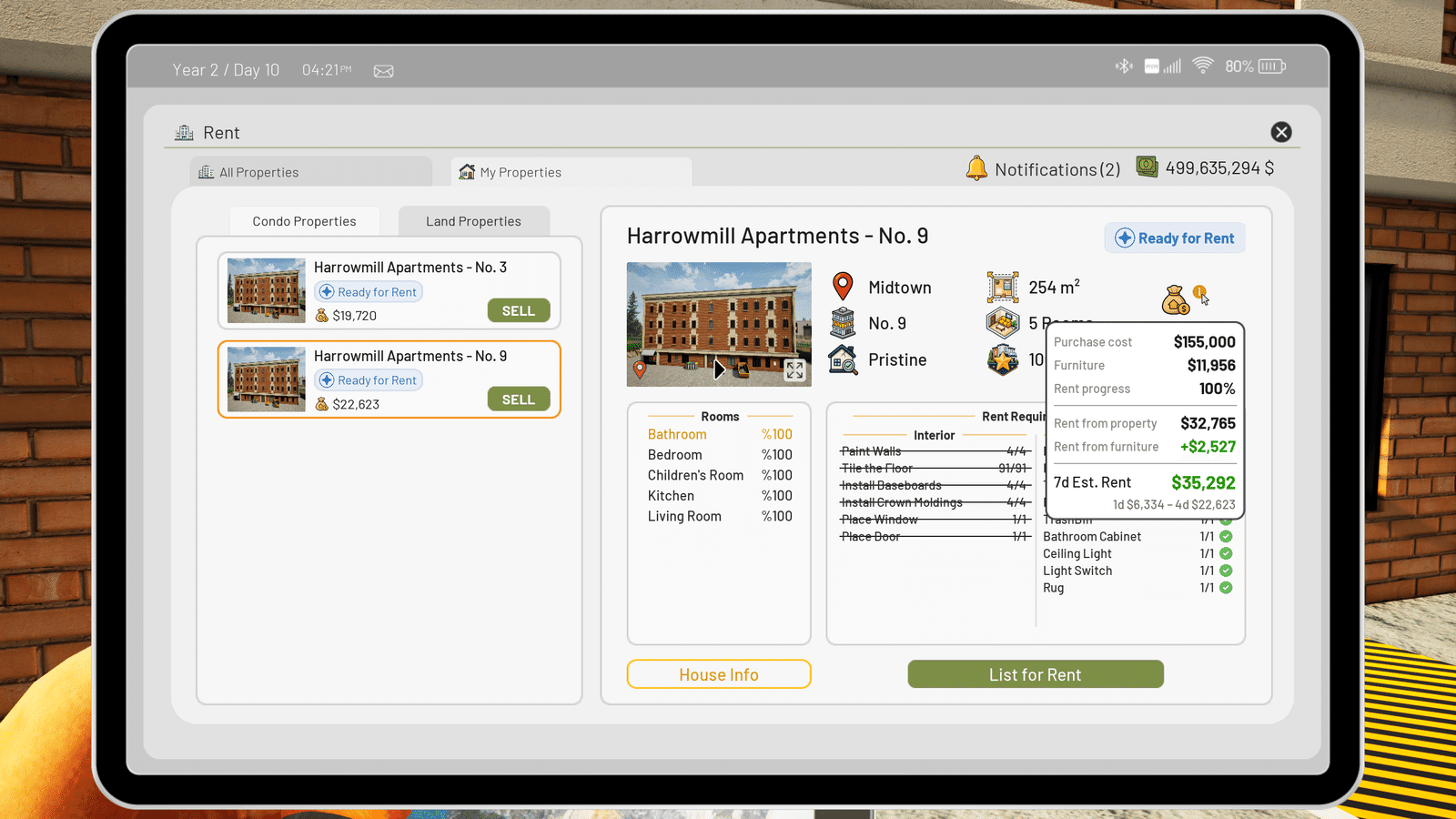Click the Light Switch requirement row

click(1137, 571)
